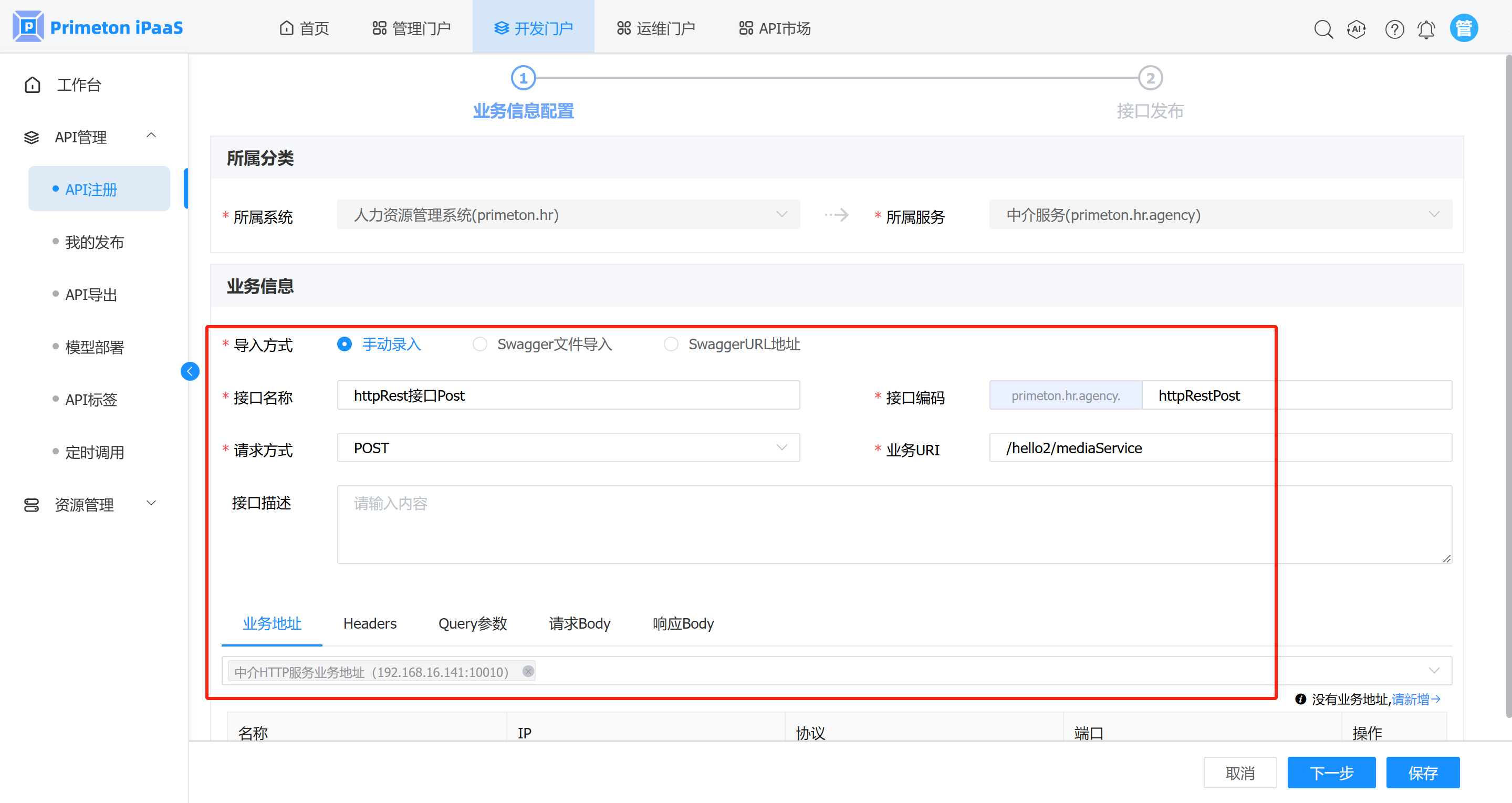Open the AI assistant icon
Screen dimensions: 1512x803
click(1357, 29)
